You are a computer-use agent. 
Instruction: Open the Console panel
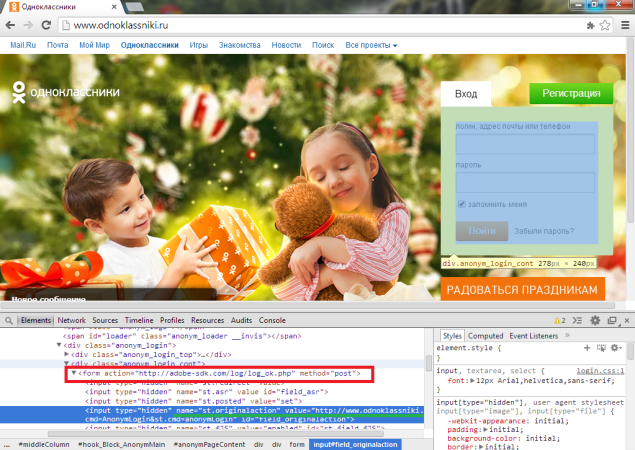coord(272,320)
